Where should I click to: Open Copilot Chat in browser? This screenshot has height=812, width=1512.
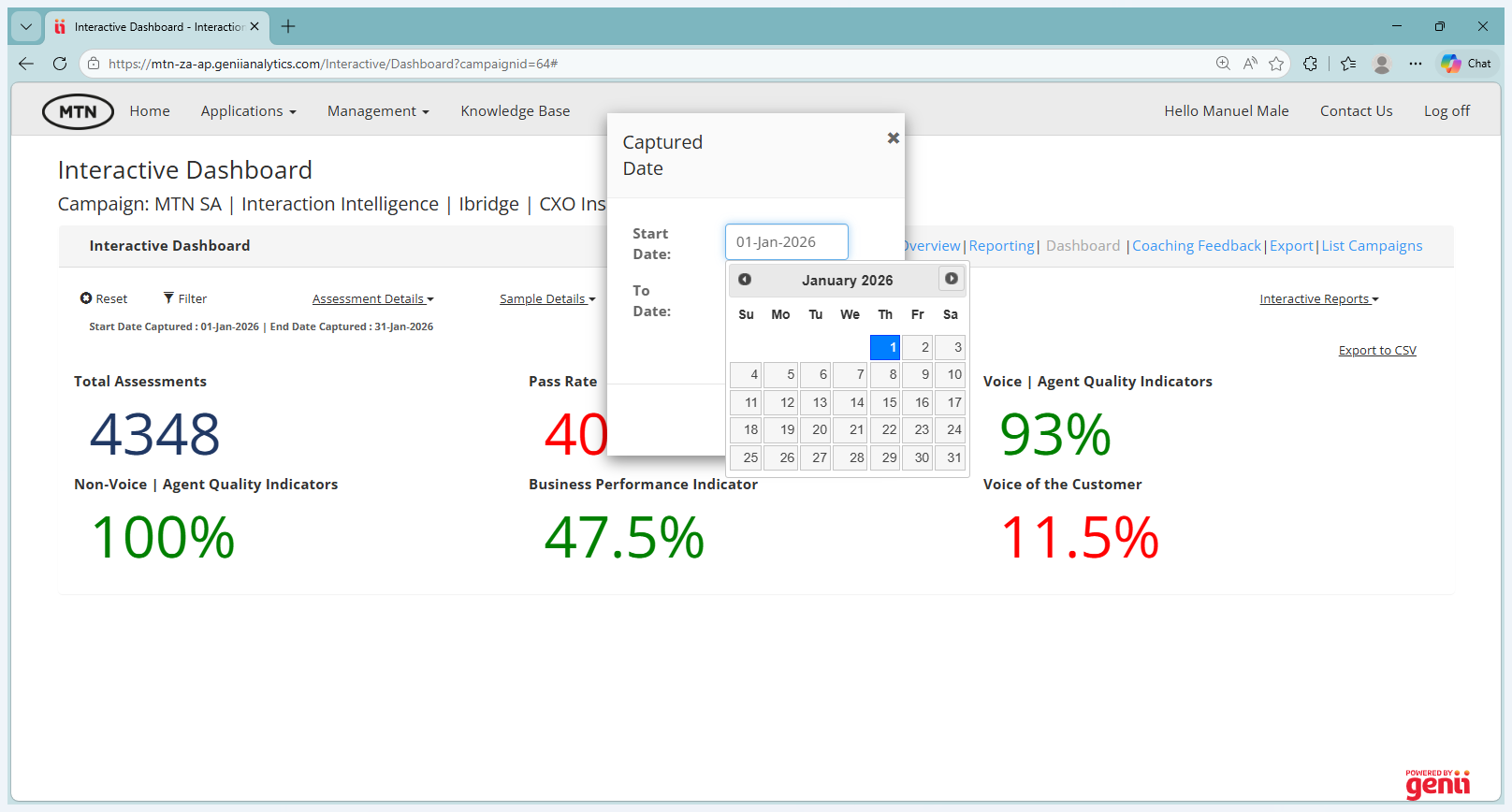coord(1467,64)
